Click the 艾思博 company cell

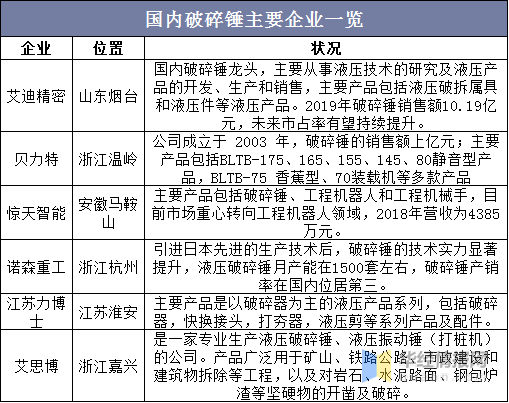36,366
